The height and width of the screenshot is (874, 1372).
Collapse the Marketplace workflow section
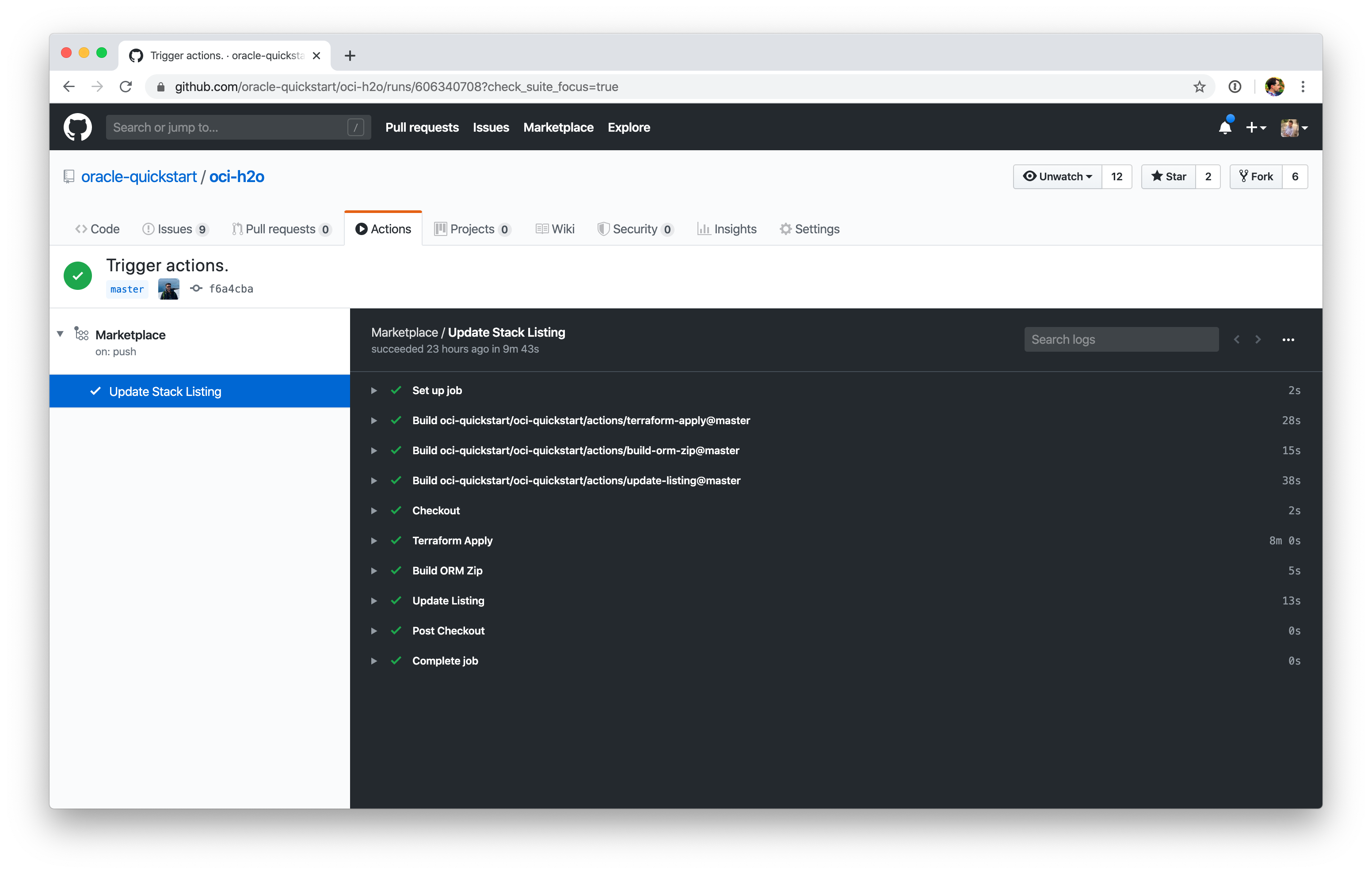coord(60,334)
